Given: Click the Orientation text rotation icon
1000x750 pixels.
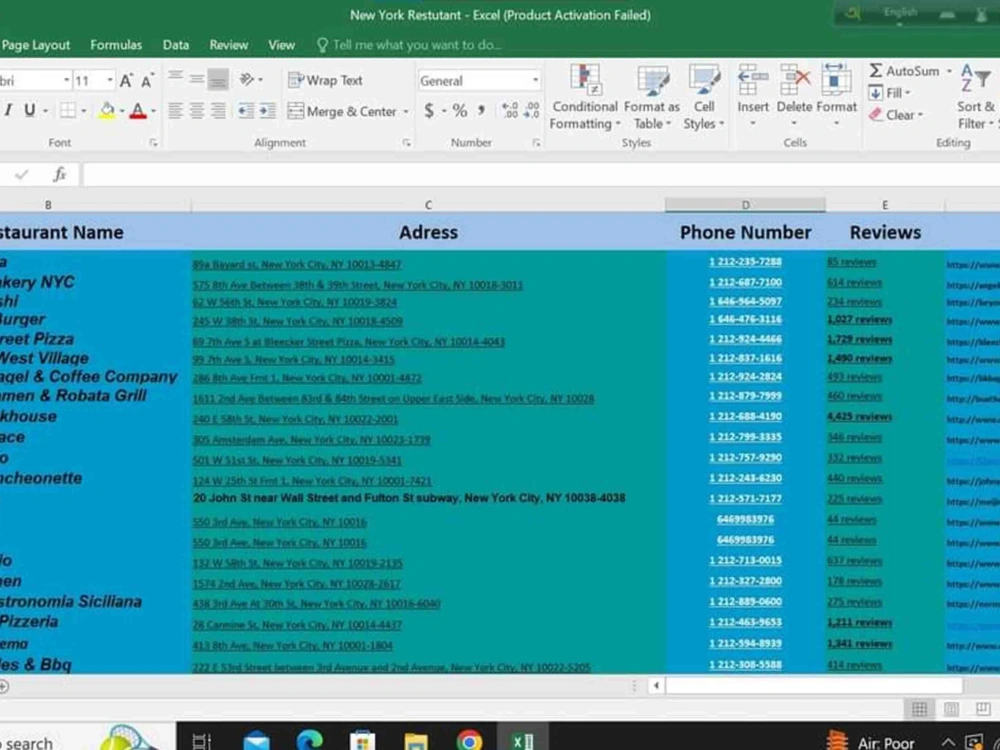Looking at the screenshot, I should tap(247, 79).
